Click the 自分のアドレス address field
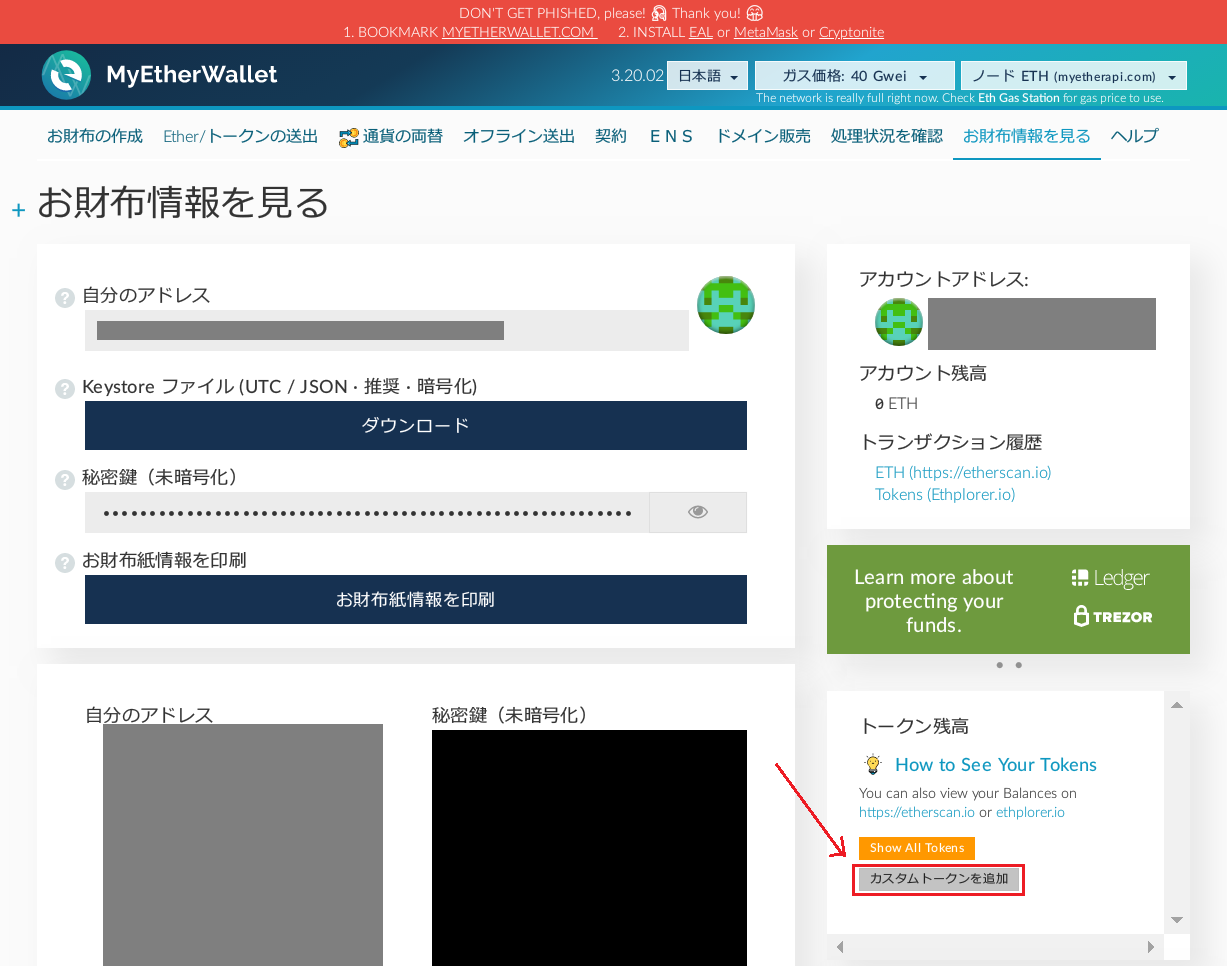The width and height of the screenshot is (1227, 966). pyautogui.click(x=387, y=330)
